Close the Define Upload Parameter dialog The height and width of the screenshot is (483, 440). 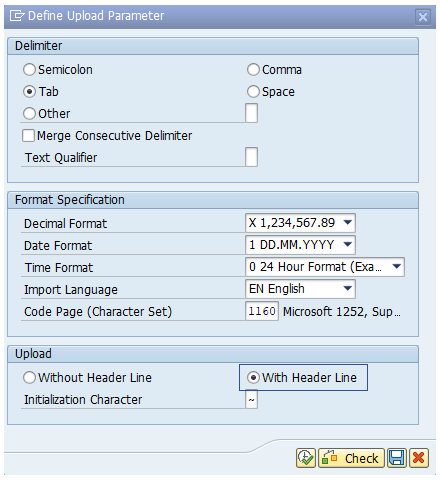pyautogui.click(x=423, y=17)
